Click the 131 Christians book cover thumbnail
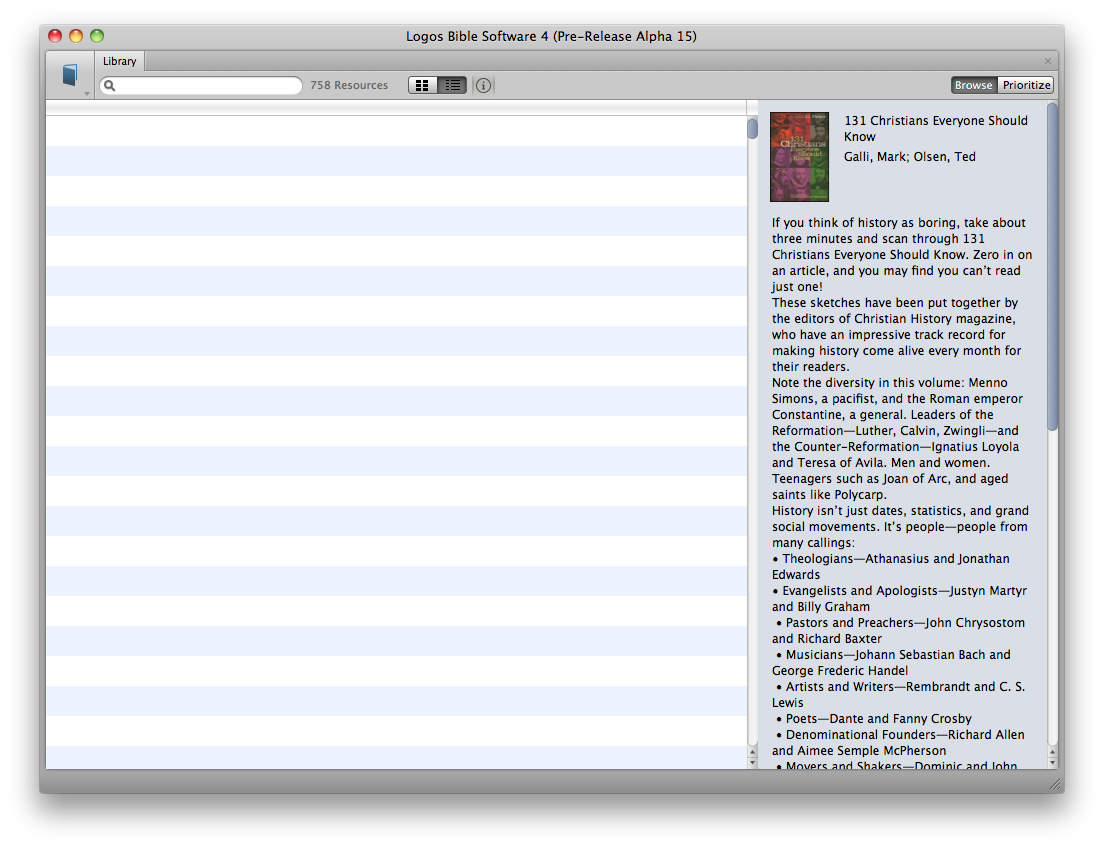The width and height of the screenshot is (1104, 848). [799, 157]
